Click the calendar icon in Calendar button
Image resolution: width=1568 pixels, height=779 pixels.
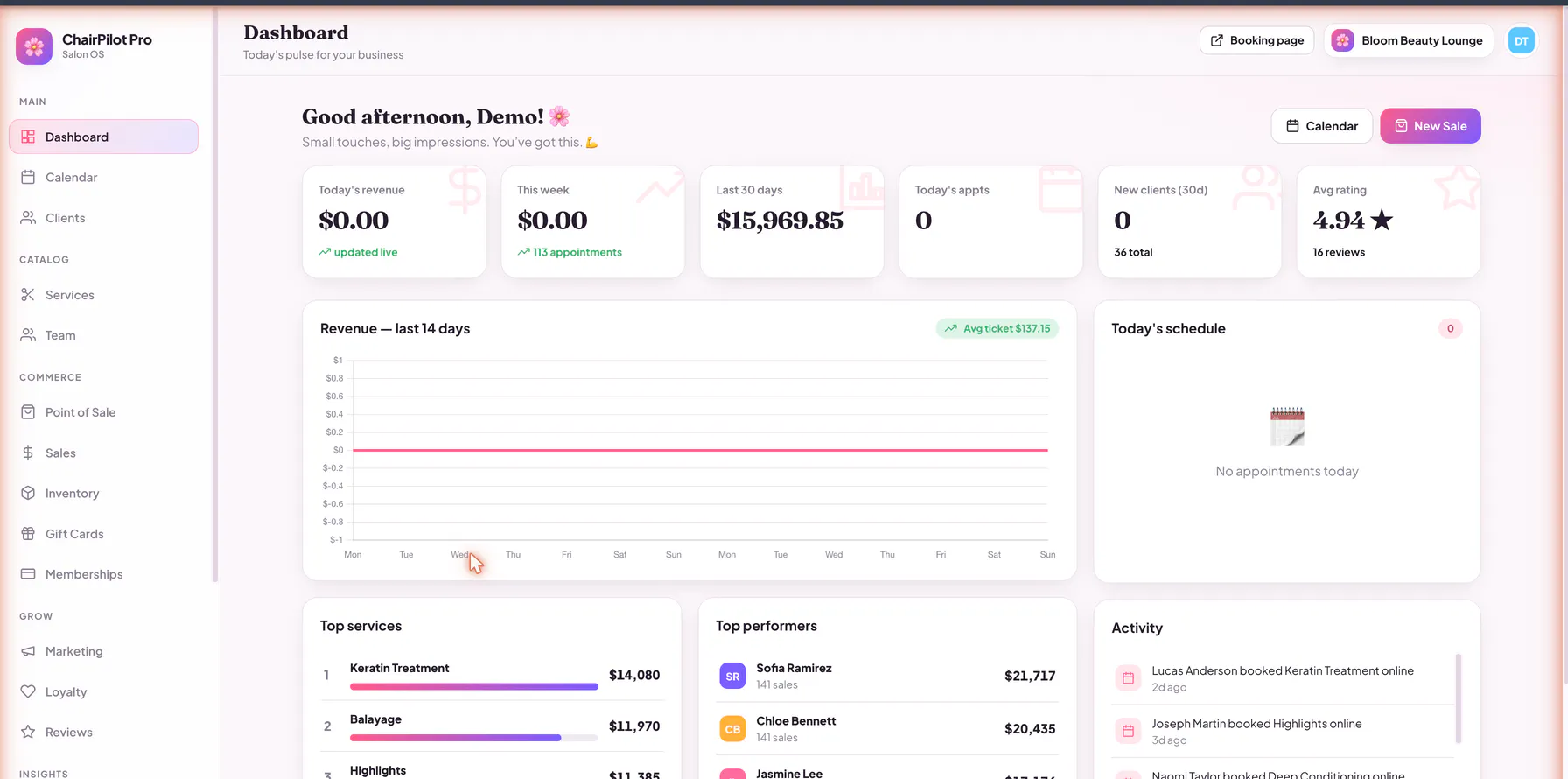pos(1292,126)
